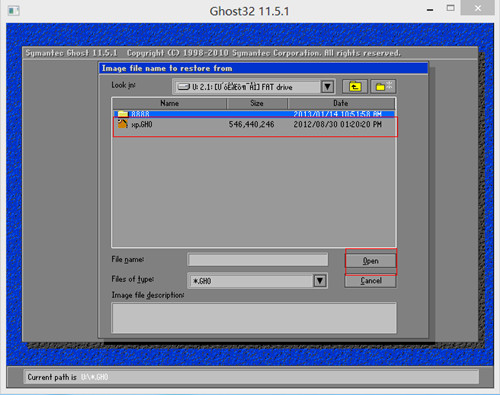Sort by Date column header
This screenshot has width=500, height=395.
tap(341, 103)
